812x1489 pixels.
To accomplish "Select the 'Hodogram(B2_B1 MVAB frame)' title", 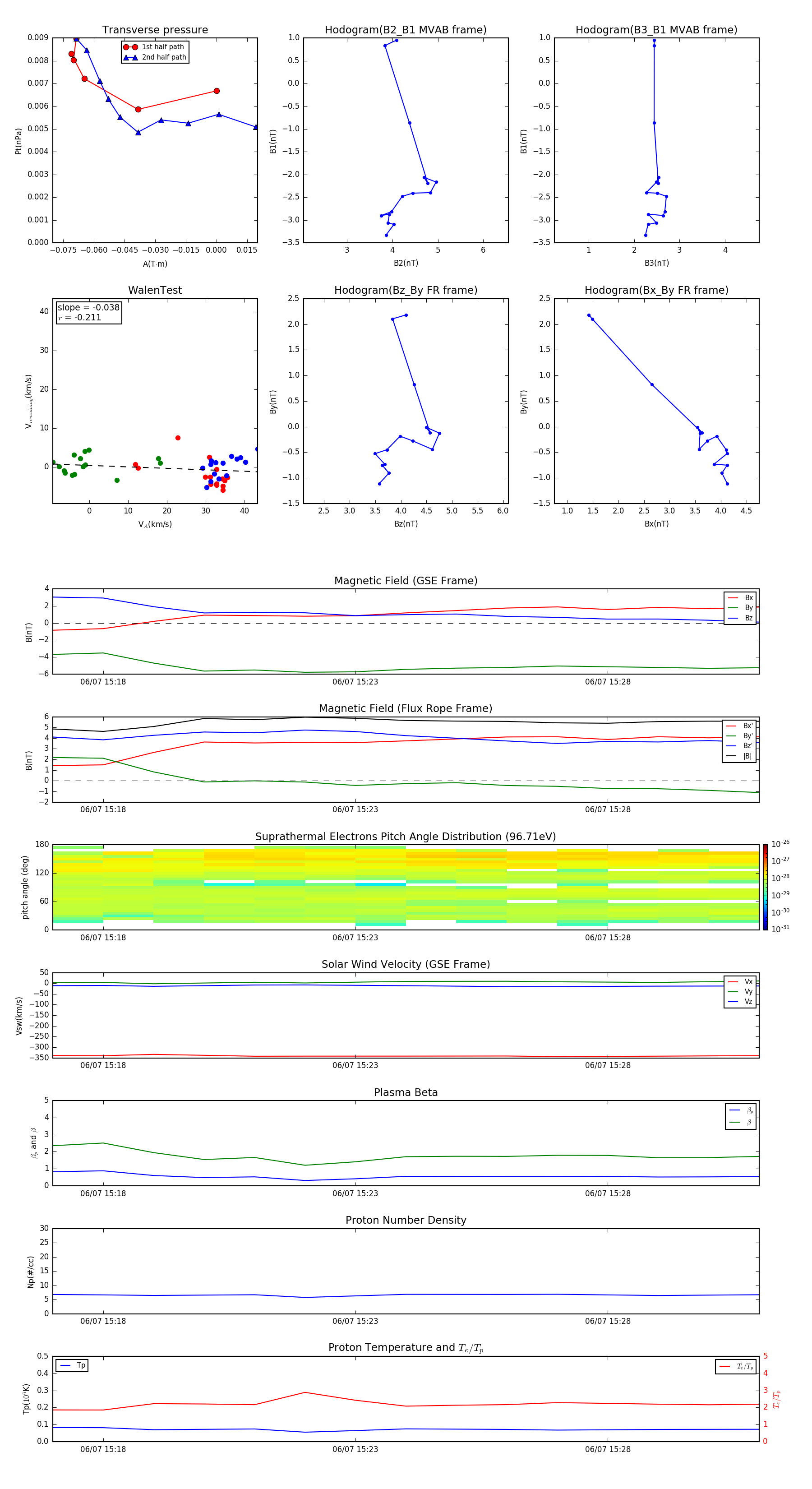I will tap(405, 30).
